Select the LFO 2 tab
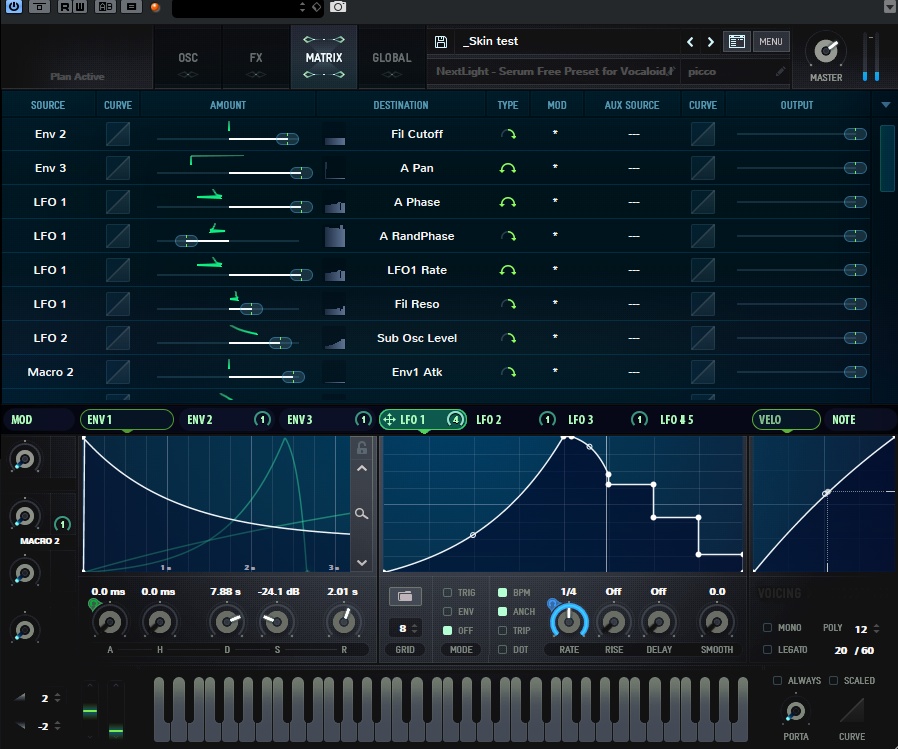The image size is (898, 749). (x=488, y=420)
